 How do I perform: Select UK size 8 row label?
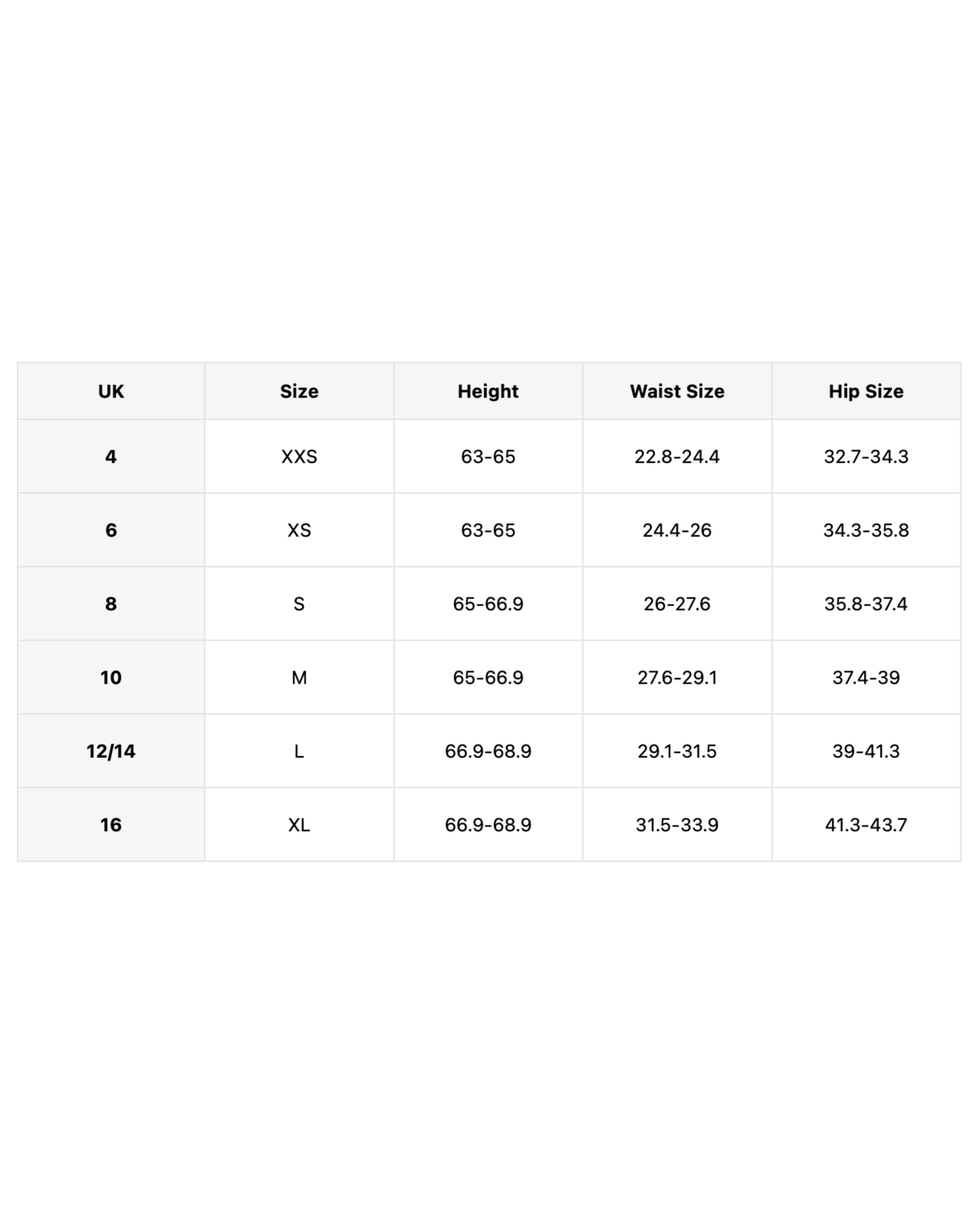tap(111, 604)
